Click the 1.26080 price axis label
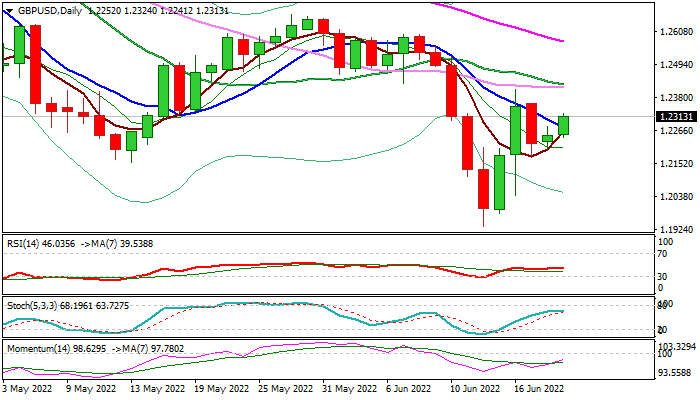 pyautogui.click(x=677, y=32)
